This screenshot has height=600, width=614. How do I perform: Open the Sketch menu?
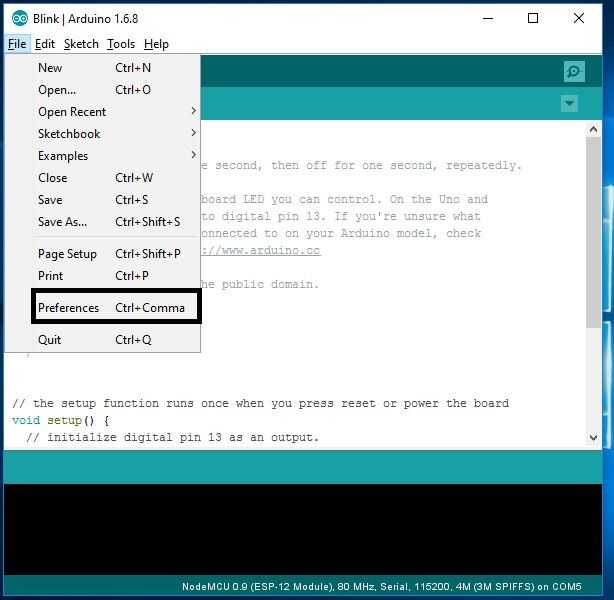pyautogui.click(x=81, y=44)
